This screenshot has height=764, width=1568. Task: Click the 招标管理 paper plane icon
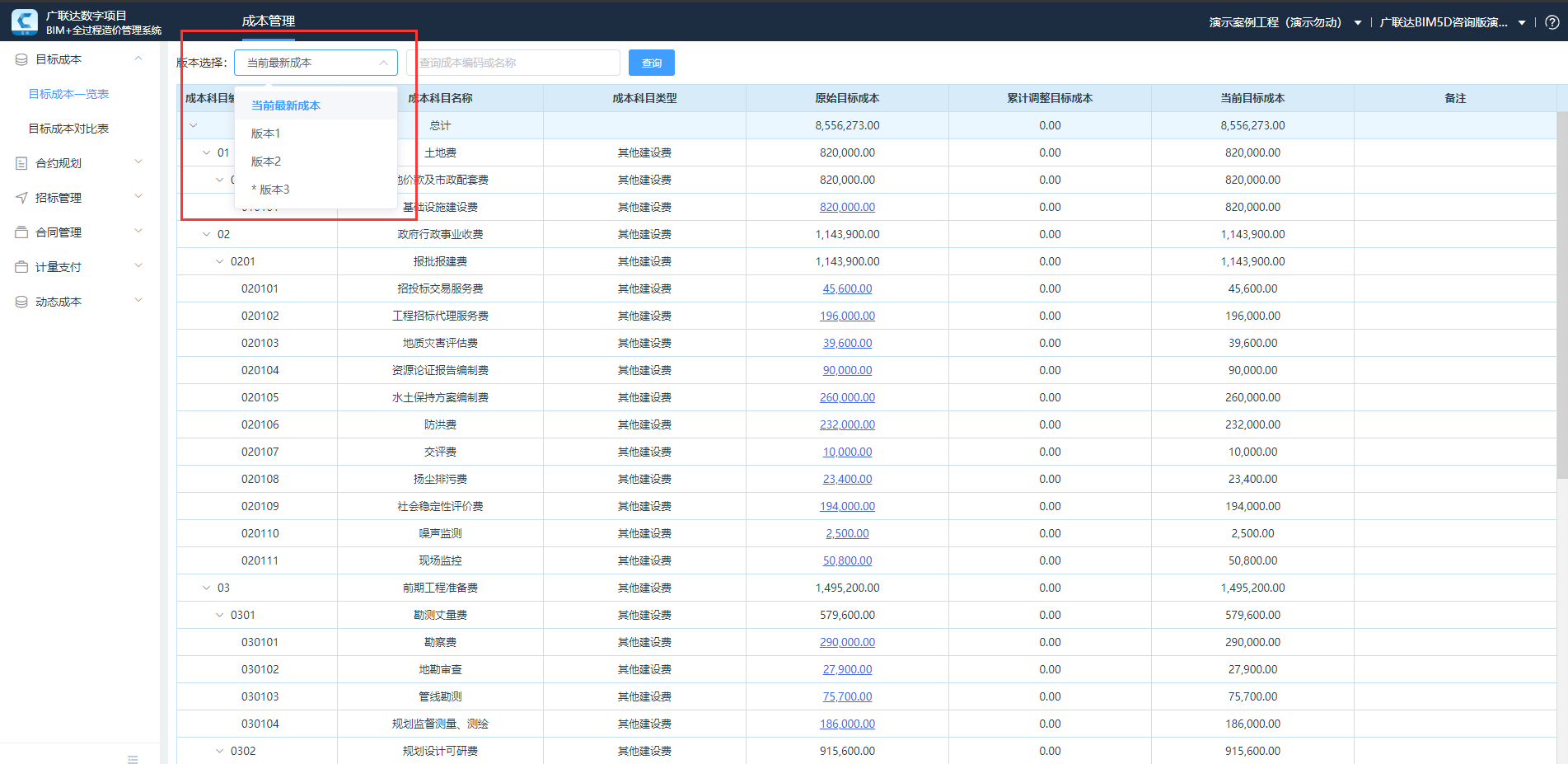(21, 198)
